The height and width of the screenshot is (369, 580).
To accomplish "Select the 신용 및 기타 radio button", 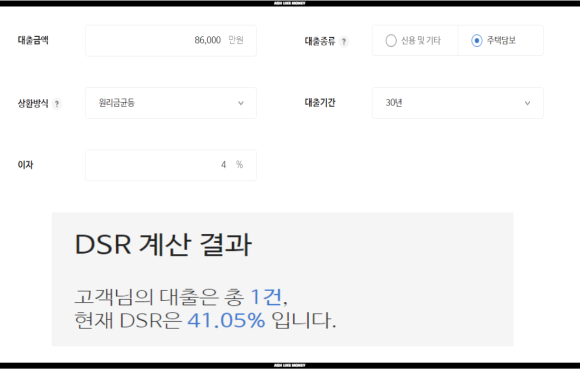I will tap(391, 40).
